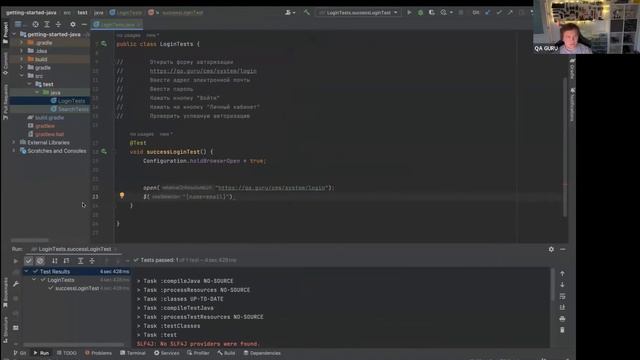Screen dimensions: 640x360
Task: Click the yellow light bulb intention icon
Action: (x=122, y=196)
